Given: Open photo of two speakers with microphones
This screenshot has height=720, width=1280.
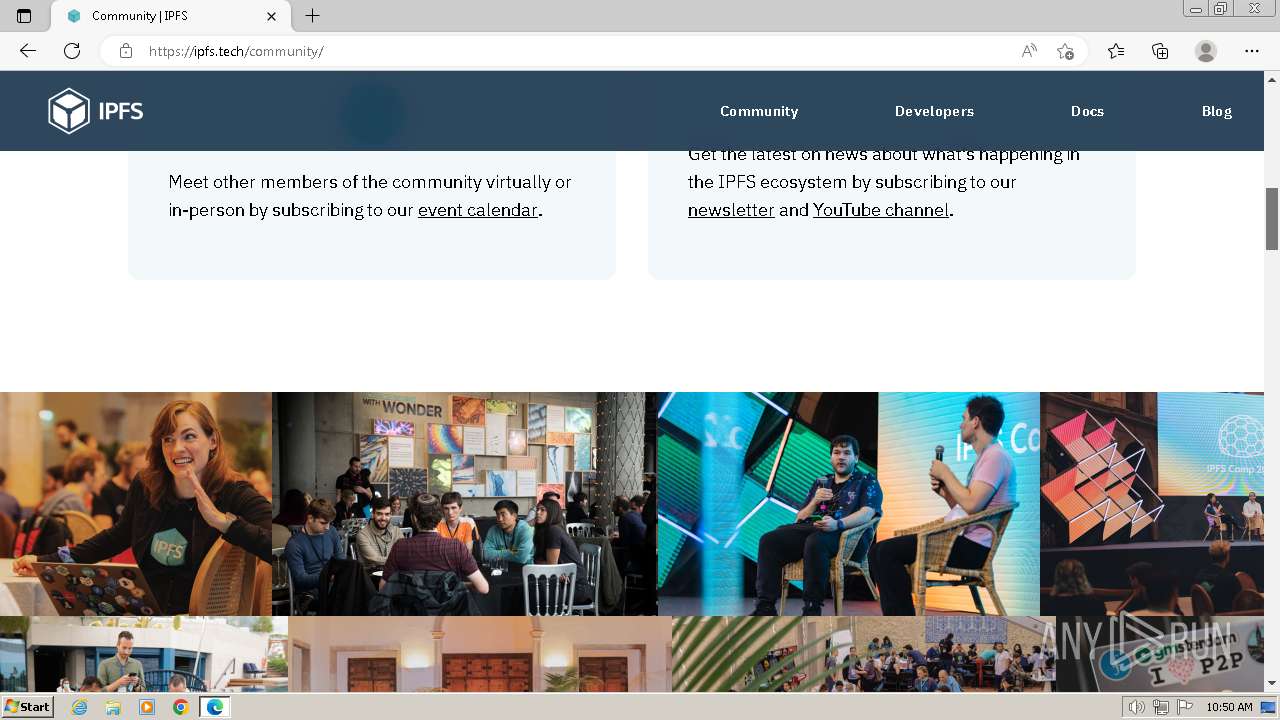Looking at the screenshot, I should (x=848, y=503).
